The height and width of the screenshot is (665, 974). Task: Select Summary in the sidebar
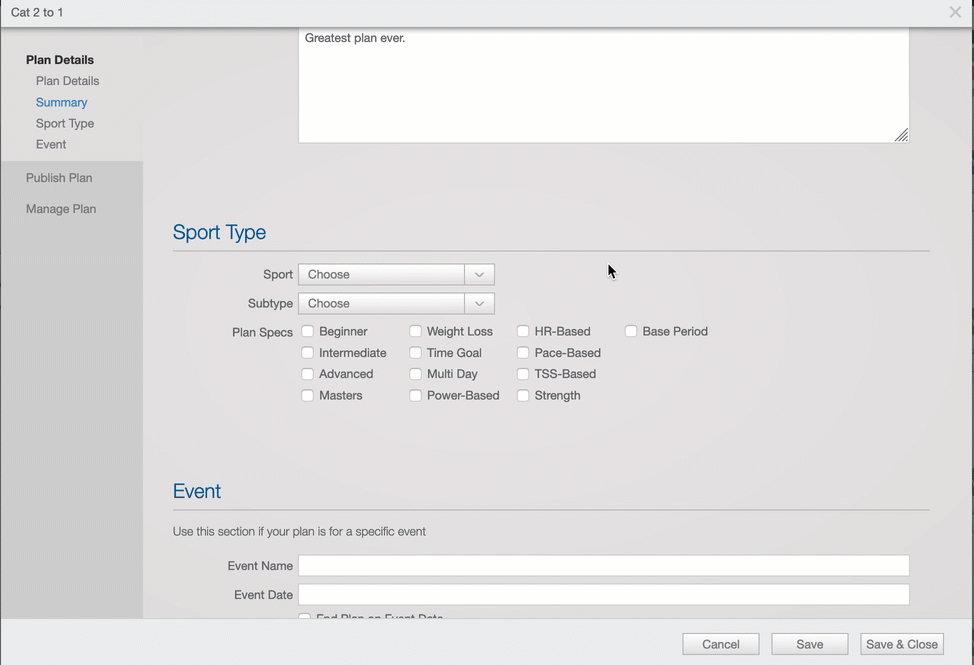(x=61, y=102)
